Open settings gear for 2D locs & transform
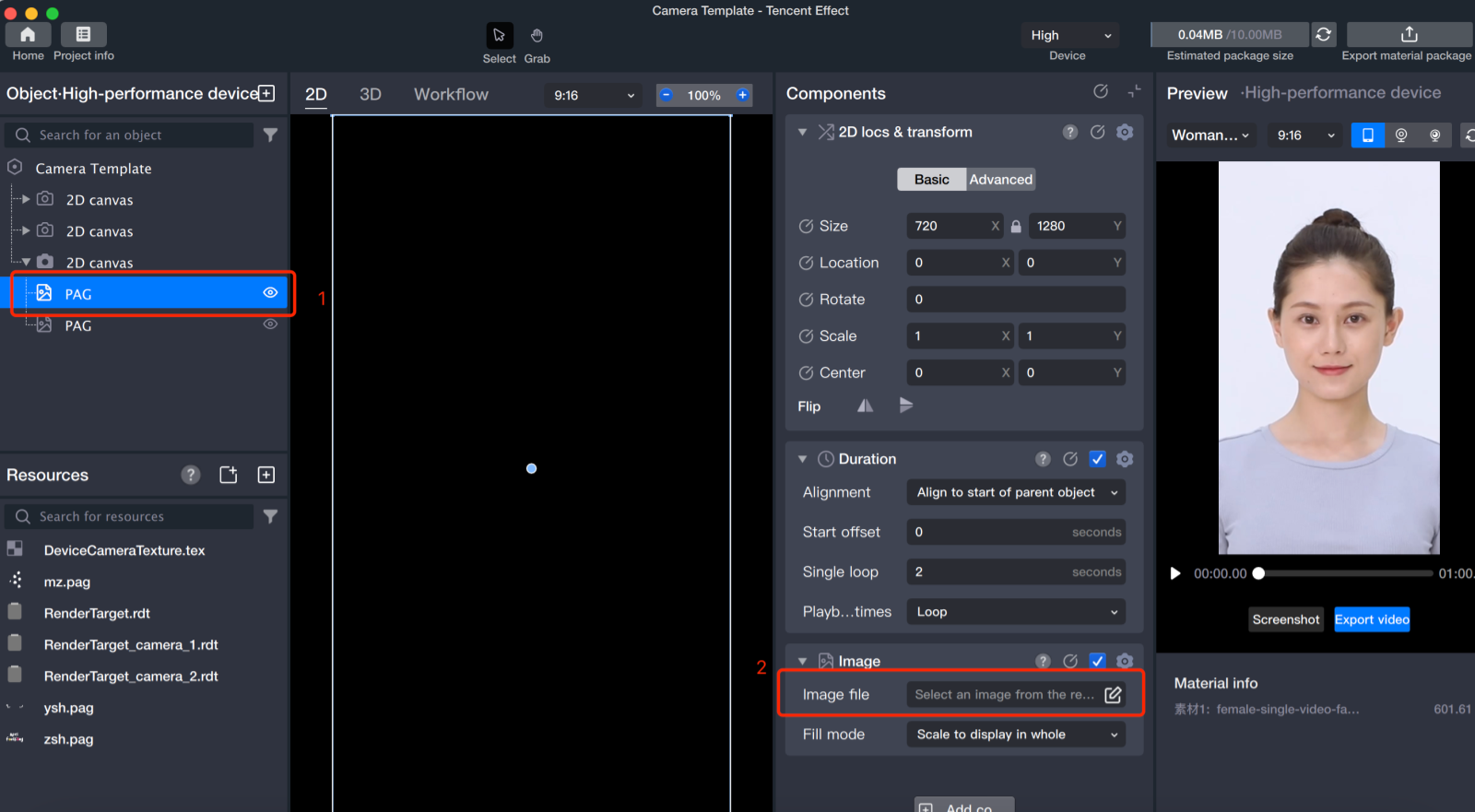1475x812 pixels. [1125, 132]
